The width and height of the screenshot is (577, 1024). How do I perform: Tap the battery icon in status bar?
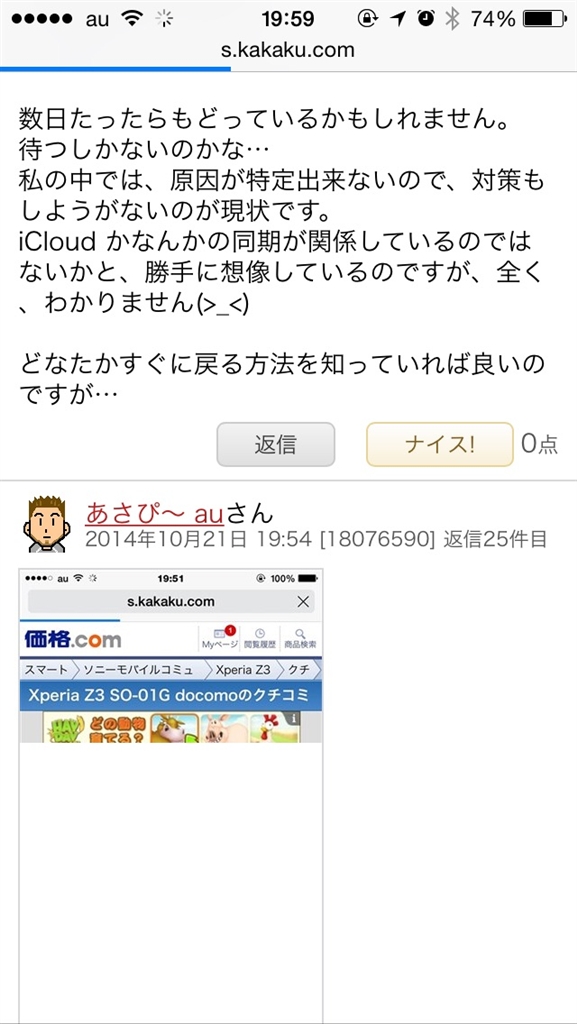(x=544, y=19)
